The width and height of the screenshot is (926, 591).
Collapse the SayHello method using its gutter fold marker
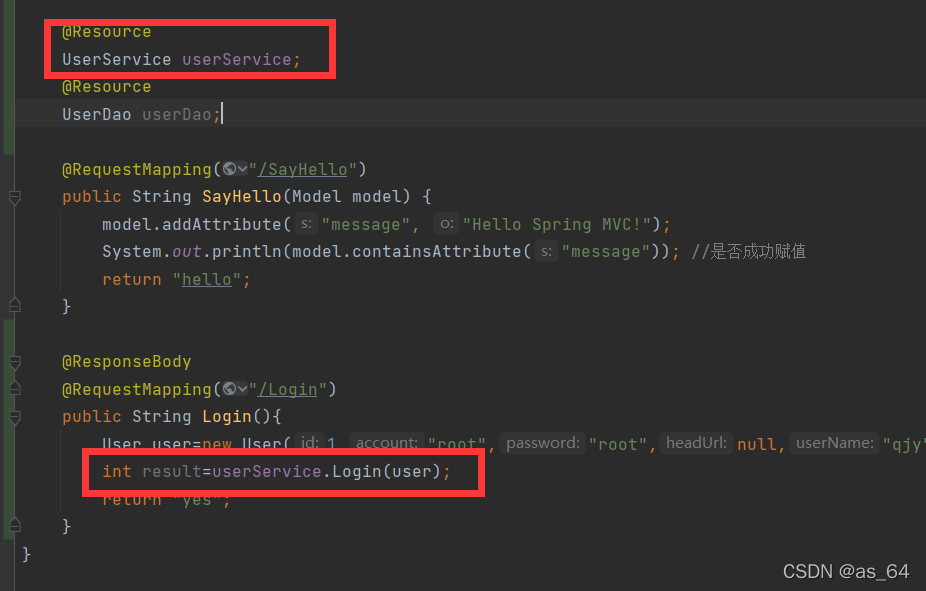pos(15,197)
